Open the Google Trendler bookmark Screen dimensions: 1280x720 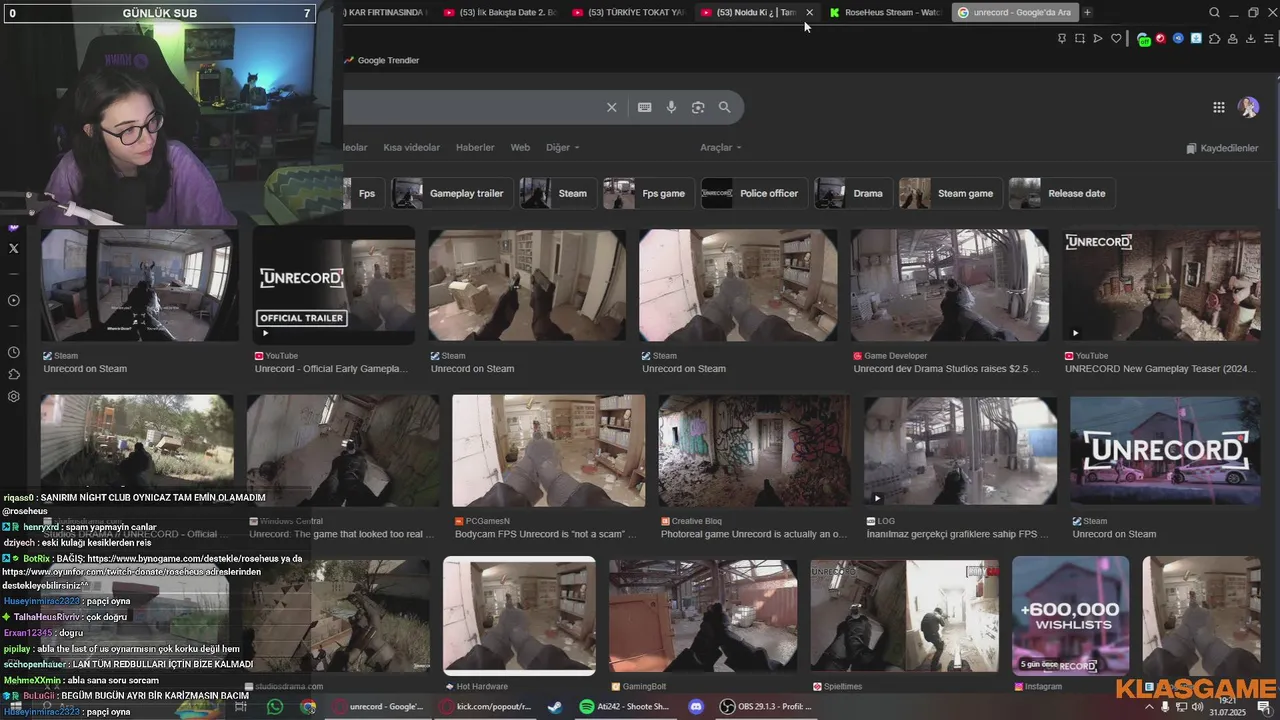382,60
